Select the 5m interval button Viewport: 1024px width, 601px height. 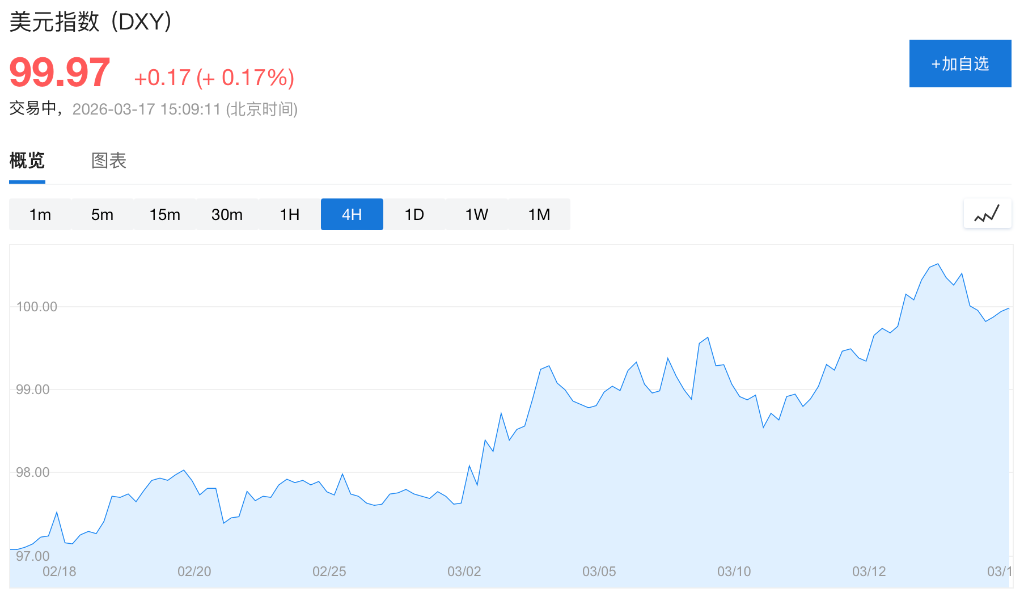(x=102, y=215)
